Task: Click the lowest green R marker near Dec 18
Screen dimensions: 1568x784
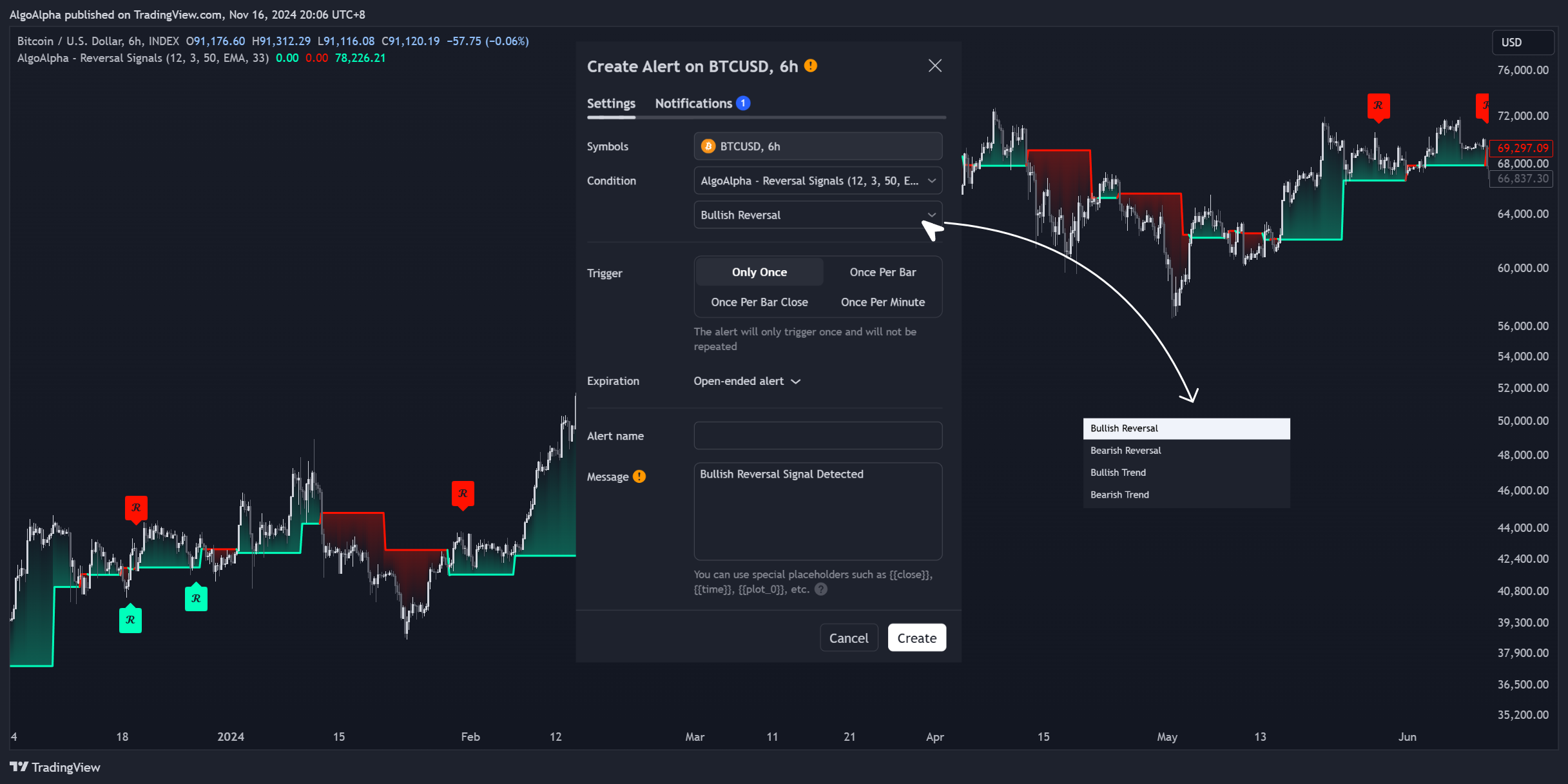Action: coord(130,619)
